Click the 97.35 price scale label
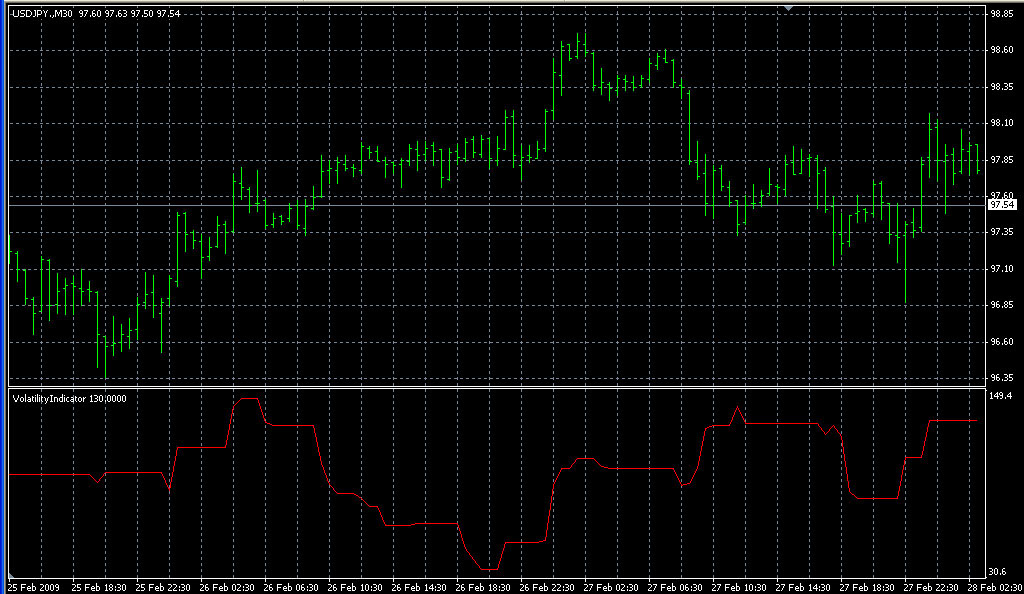This screenshot has height=594, width=1024. 1001,232
